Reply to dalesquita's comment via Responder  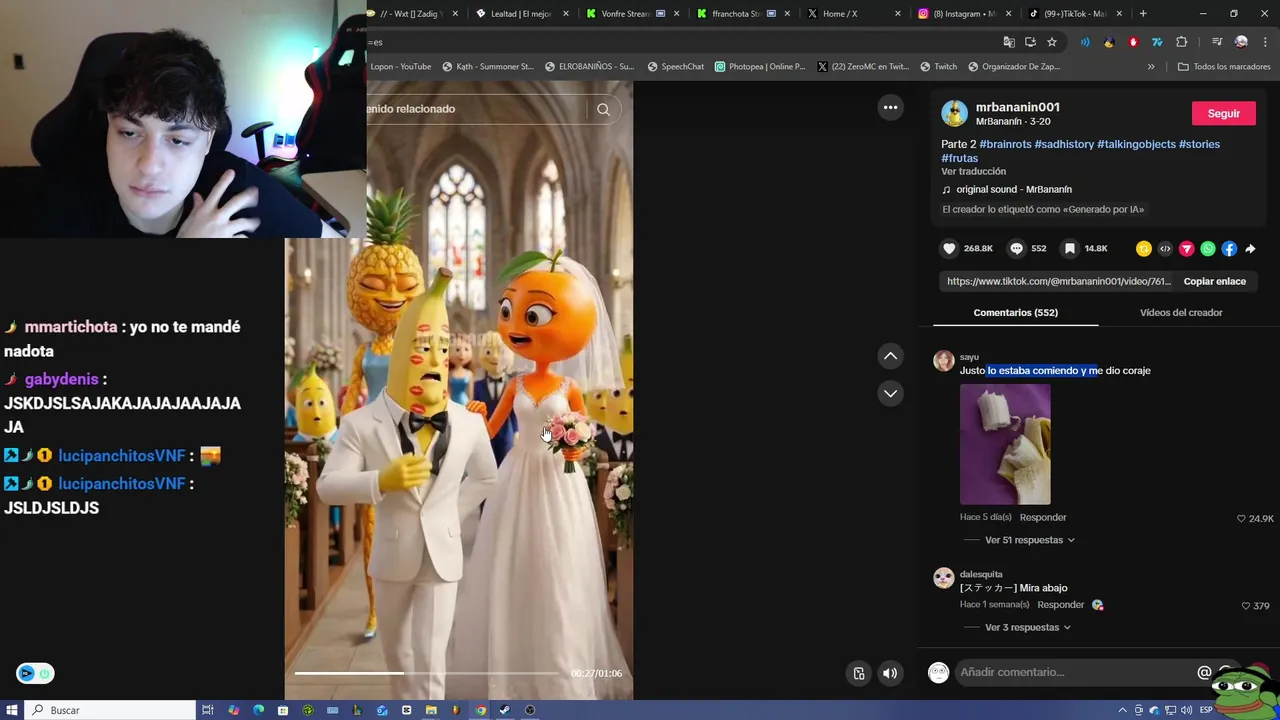tap(1061, 605)
